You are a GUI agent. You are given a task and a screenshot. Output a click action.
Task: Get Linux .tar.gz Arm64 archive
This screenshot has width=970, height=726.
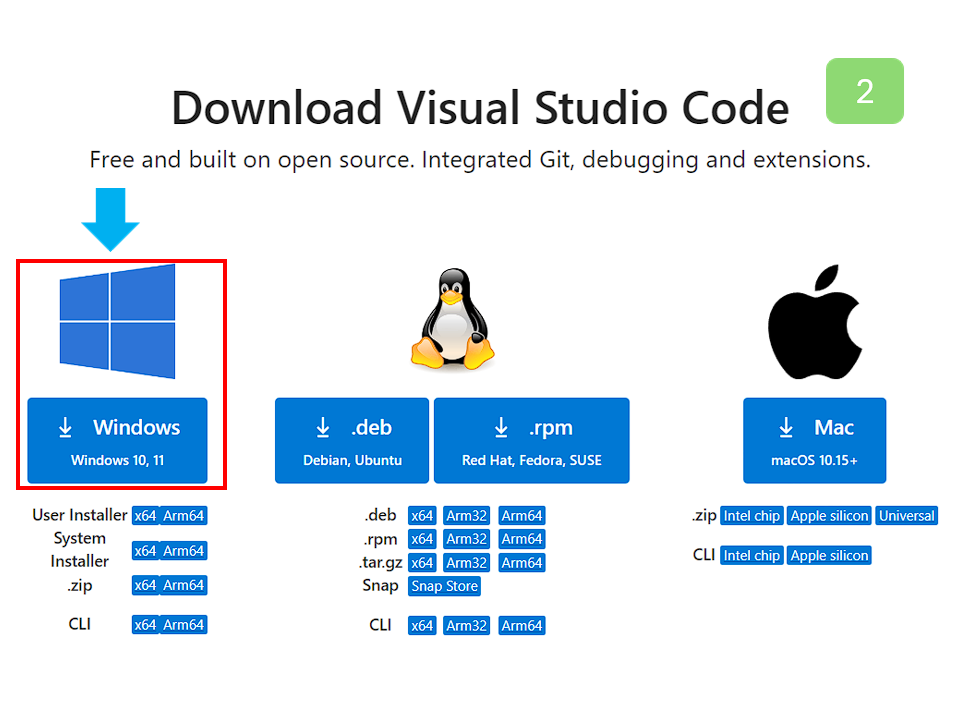click(522, 563)
